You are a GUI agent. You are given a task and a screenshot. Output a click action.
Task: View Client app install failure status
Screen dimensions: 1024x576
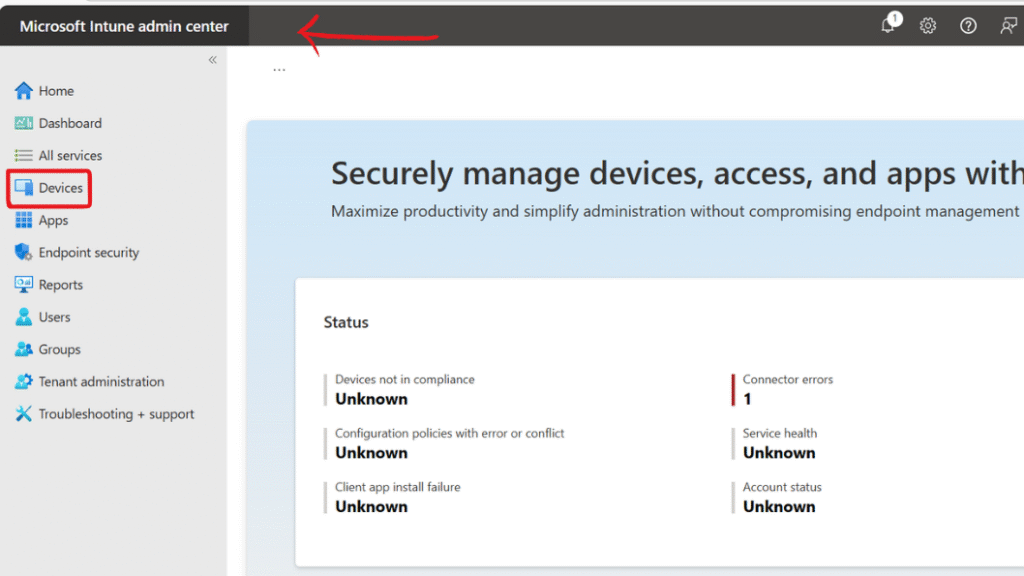[x=398, y=487]
